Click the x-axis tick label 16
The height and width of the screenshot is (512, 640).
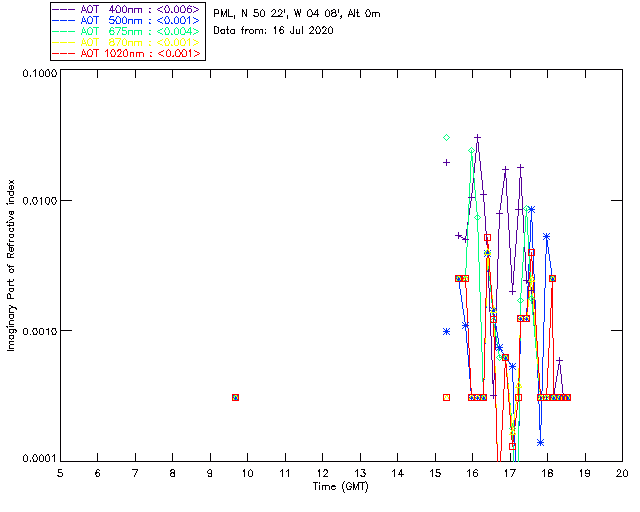(x=473, y=473)
